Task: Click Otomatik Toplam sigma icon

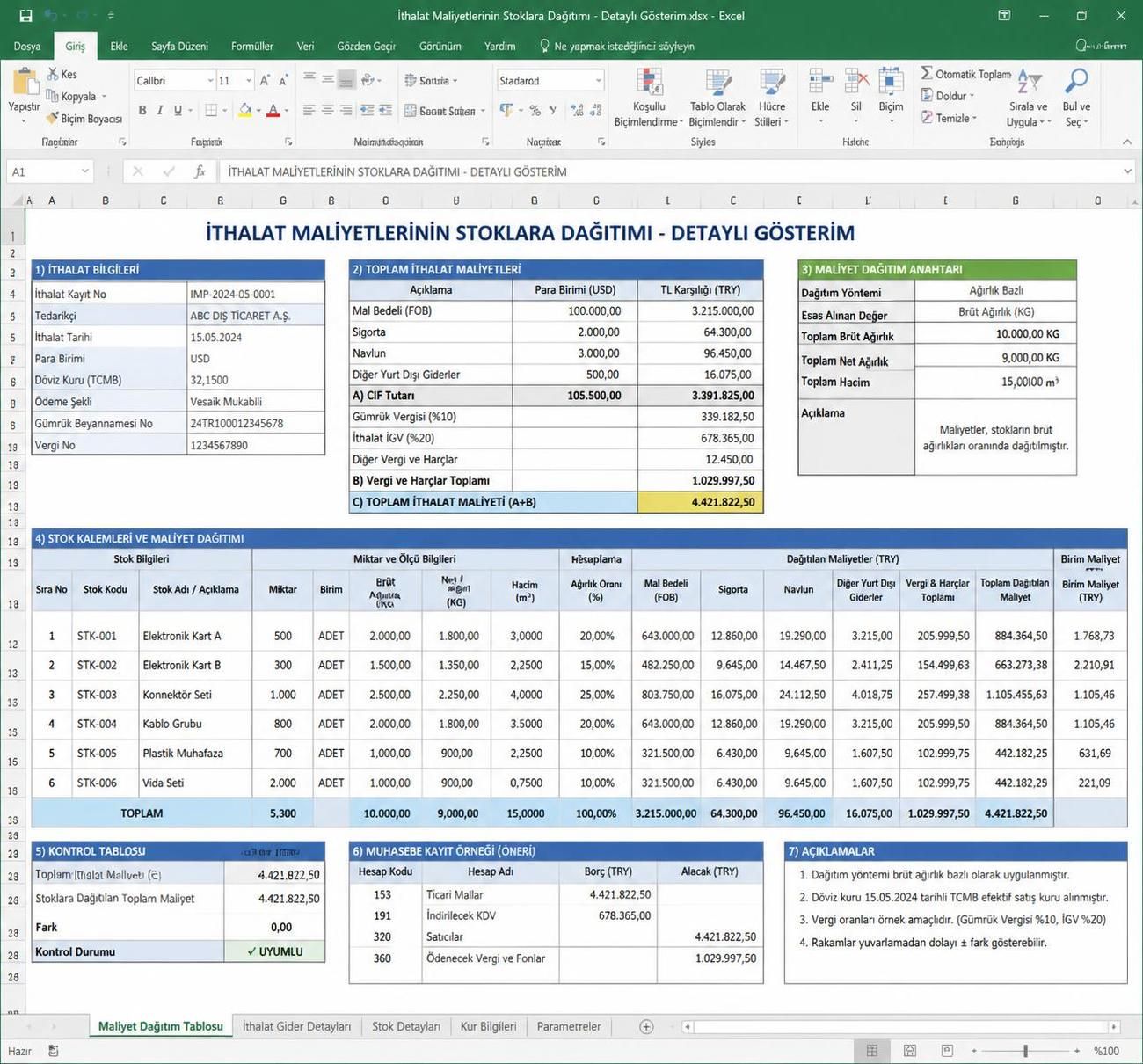Action: coord(927,74)
